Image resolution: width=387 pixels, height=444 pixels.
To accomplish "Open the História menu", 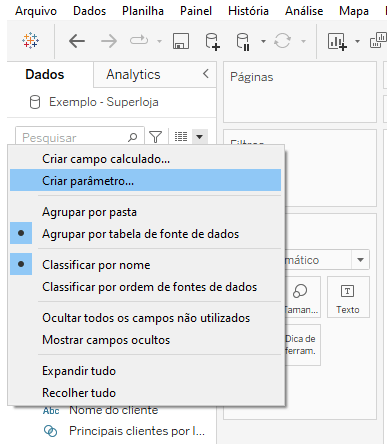I will (x=248, y=11).
